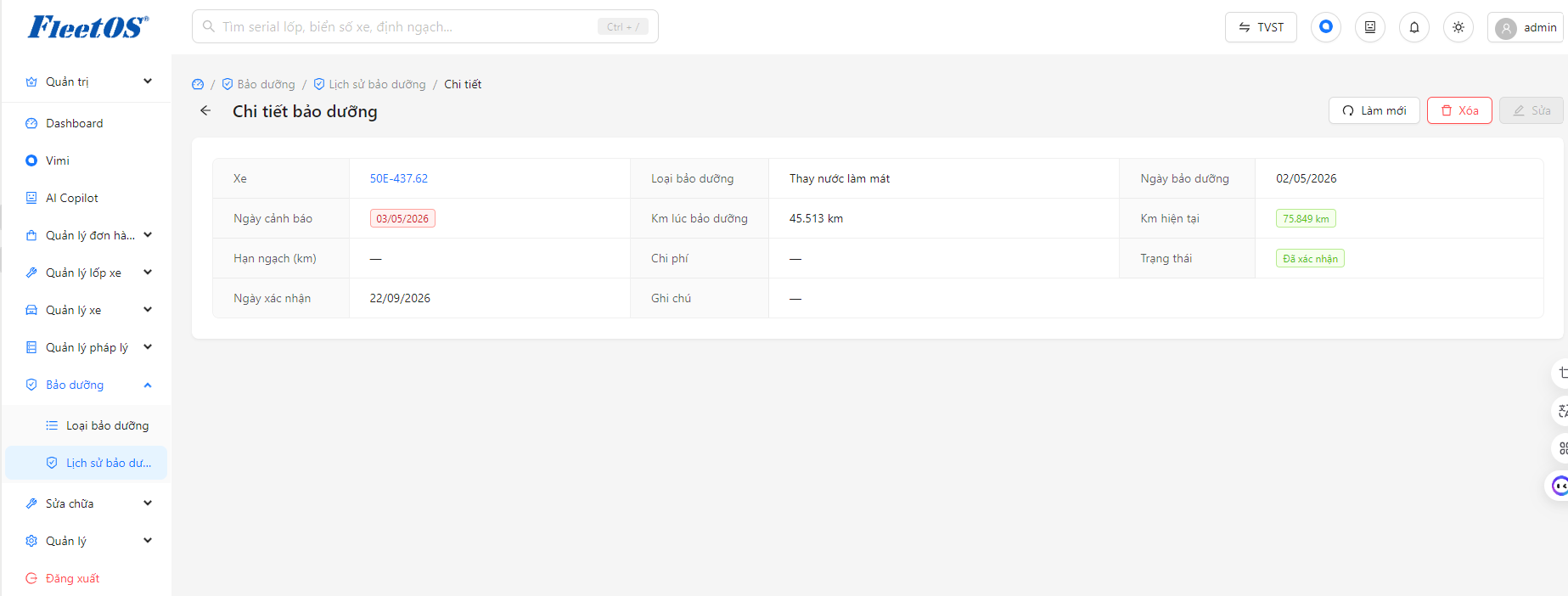
Task: Expand the bottom Quản lý chevron
Action: [x=148, y=541]
